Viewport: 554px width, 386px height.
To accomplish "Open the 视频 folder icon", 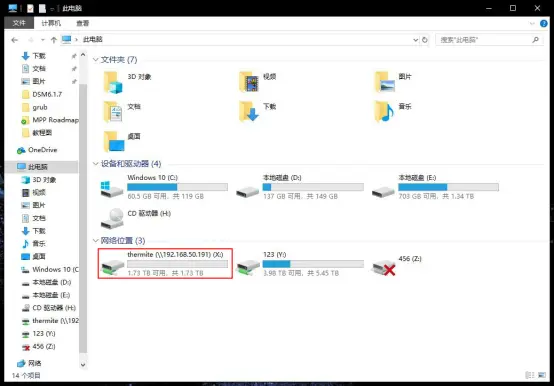I will pyautogui.click(x=249, y=82).
